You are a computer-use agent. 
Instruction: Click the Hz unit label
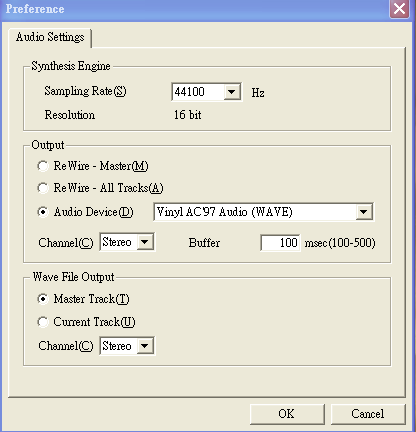pos(258,93)
